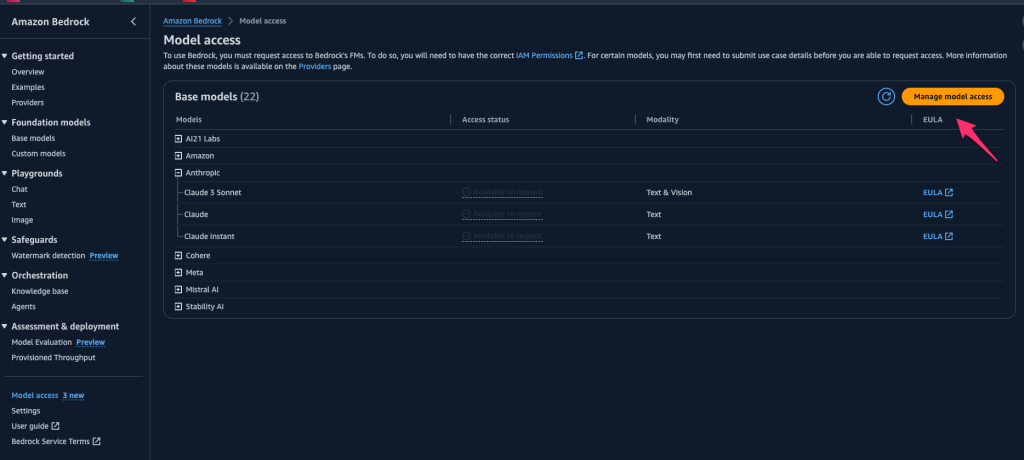The image size is (1024, 460).
Task: Open Custom models in the sidebar
Action: tap(39, 154)
